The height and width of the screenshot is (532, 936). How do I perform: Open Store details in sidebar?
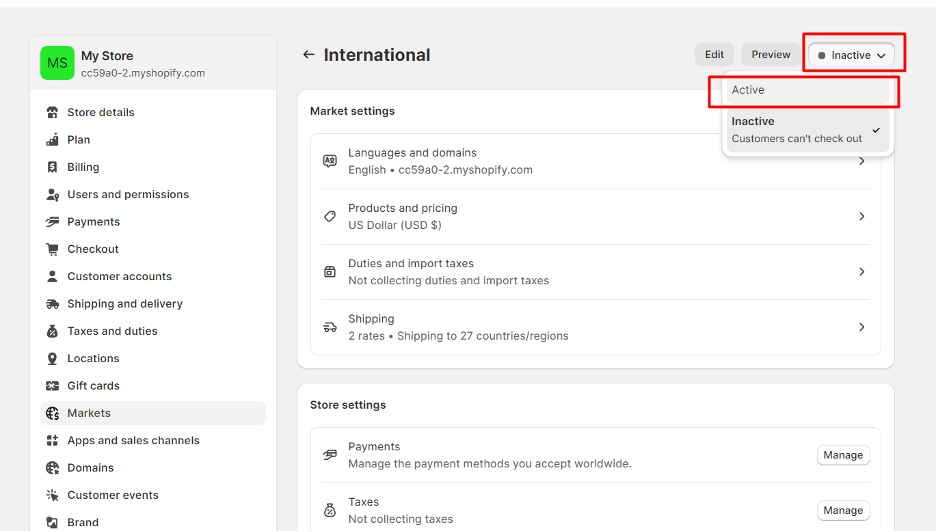pyautogui.click(x=153, y=112)
